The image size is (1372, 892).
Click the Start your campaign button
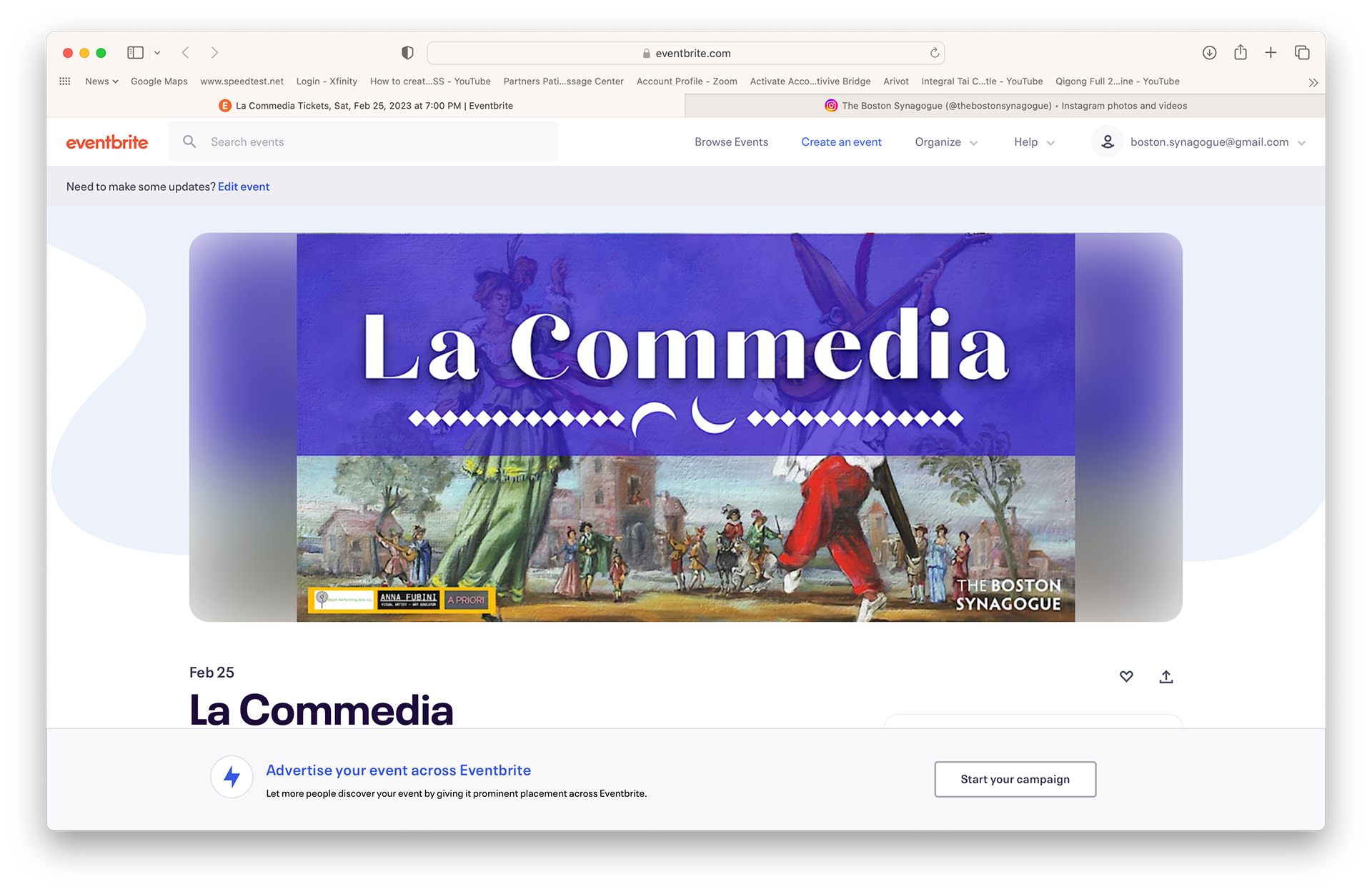1015,779
